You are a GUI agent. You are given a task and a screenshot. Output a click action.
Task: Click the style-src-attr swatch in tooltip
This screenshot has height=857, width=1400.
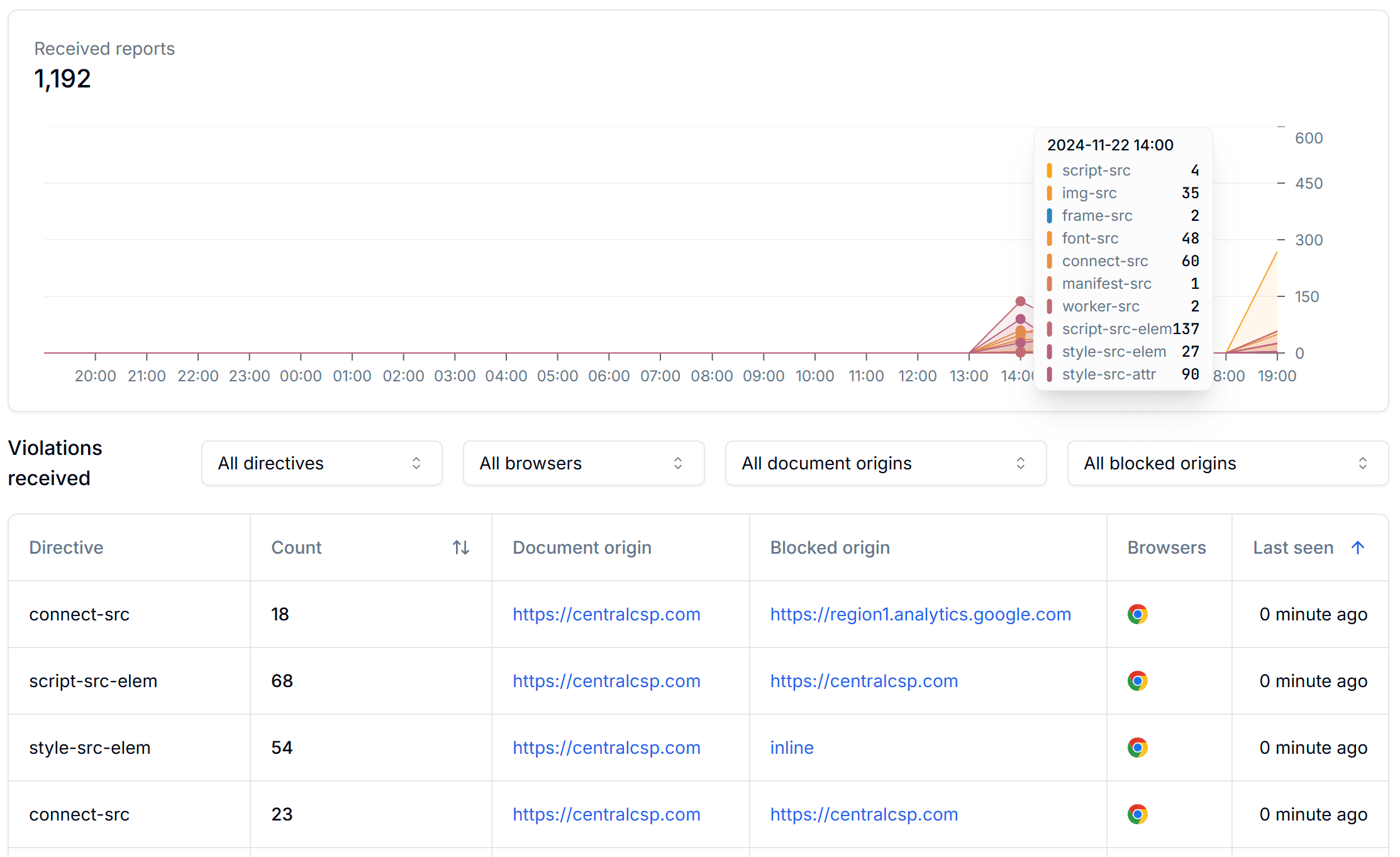point(1049,374)
